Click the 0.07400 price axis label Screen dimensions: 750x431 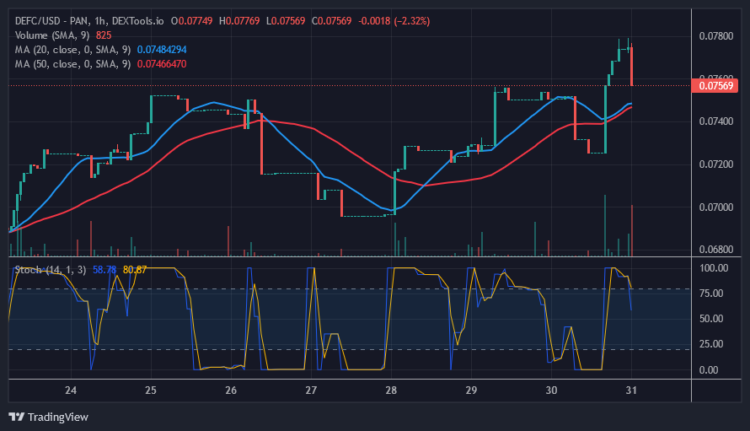point(716,122)
